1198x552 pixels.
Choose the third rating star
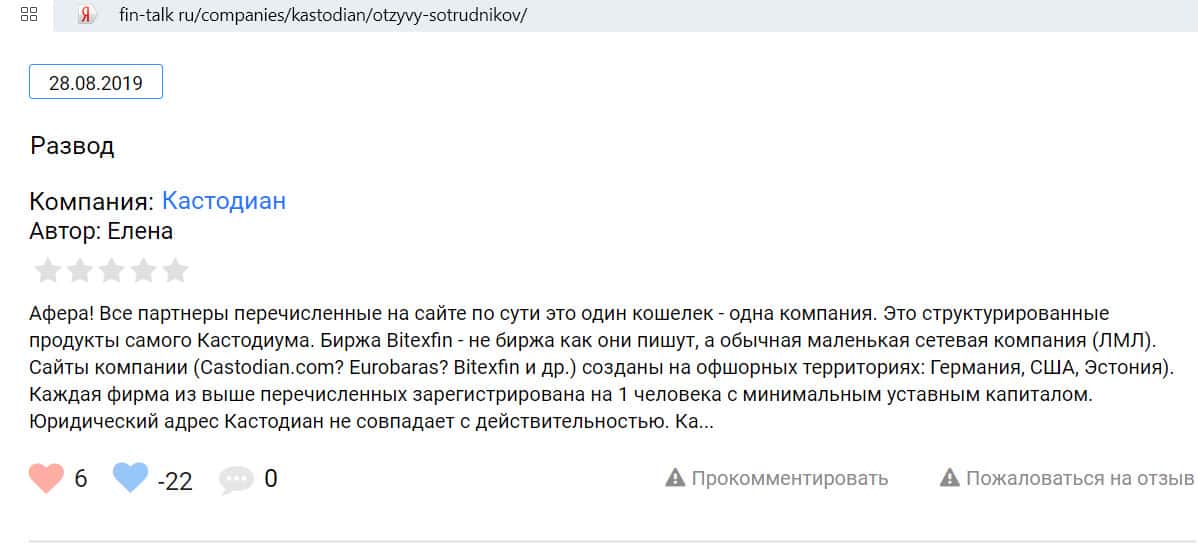111,270
